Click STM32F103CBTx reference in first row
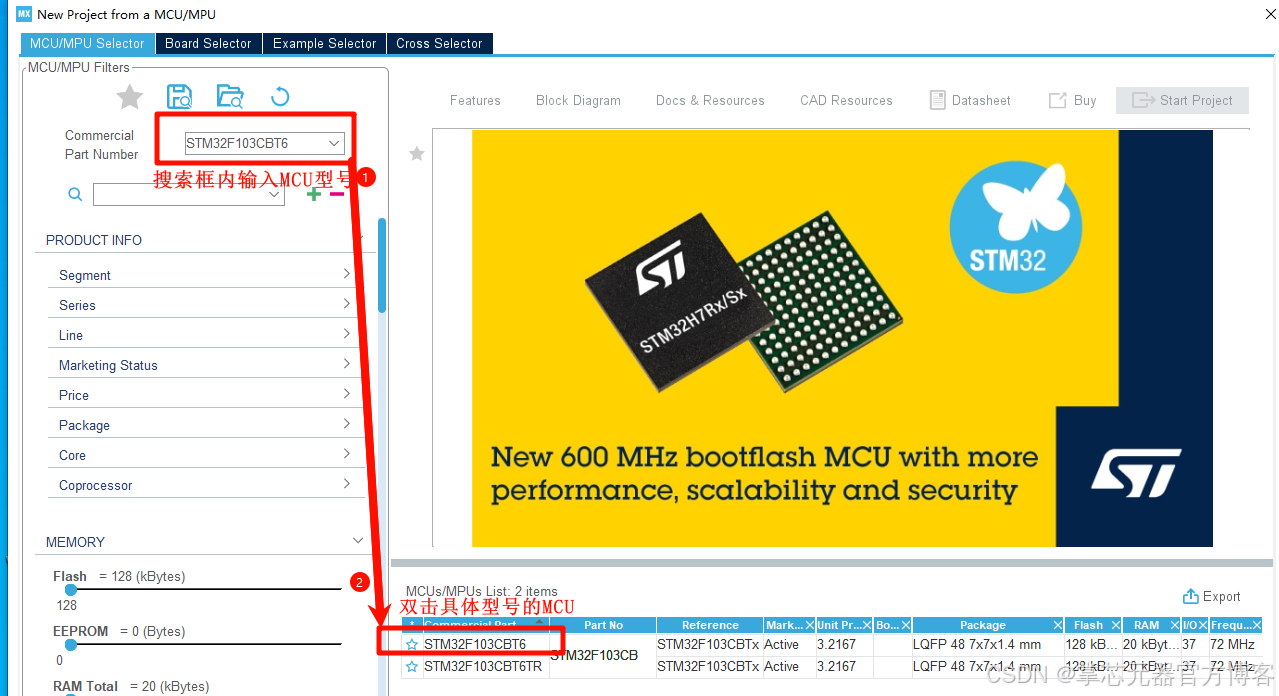 pos(708,645)
